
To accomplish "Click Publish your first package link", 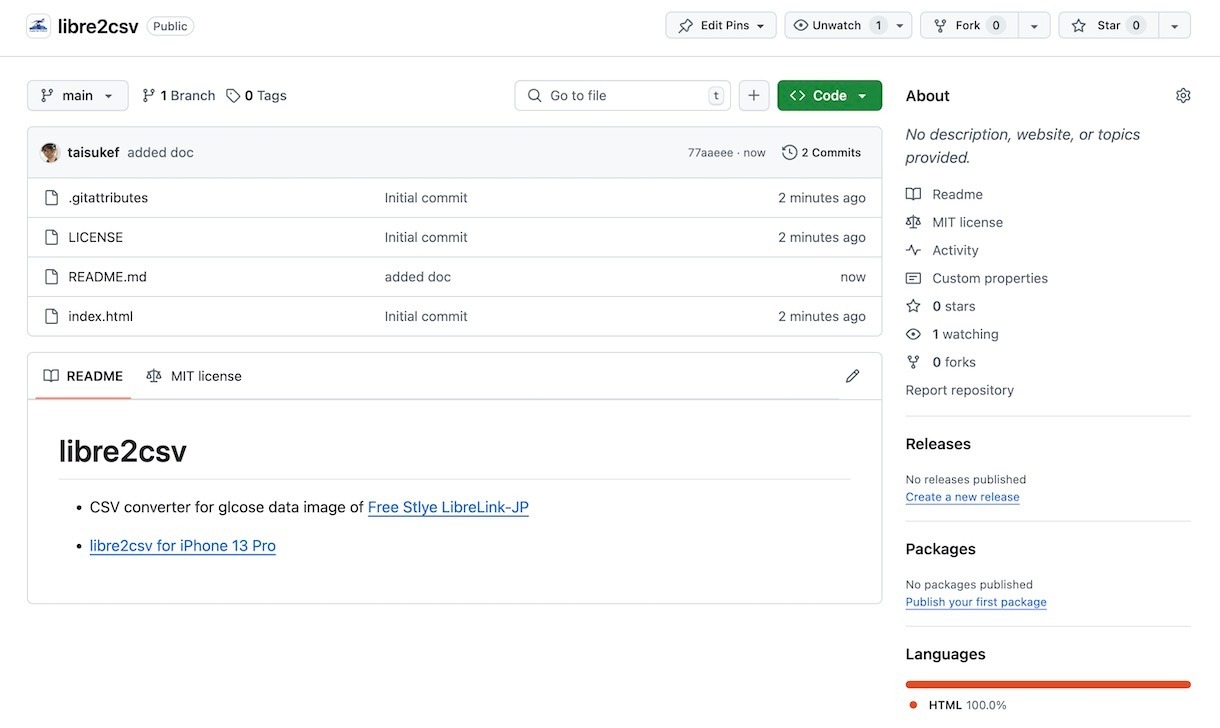I will click(976, 602).
